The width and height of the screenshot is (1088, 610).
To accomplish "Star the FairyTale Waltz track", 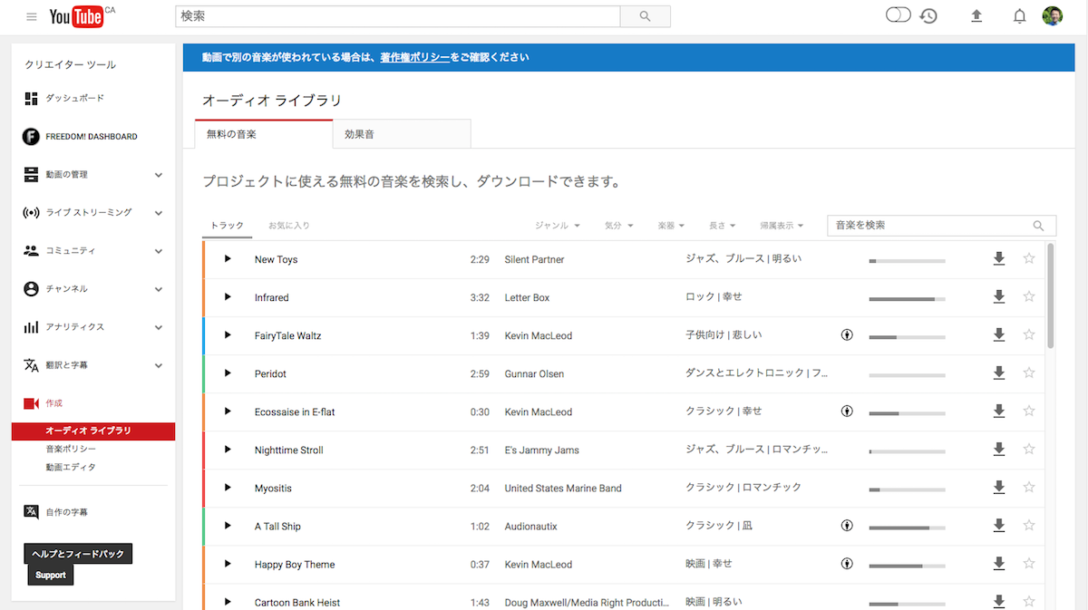I will point(1029,334).
